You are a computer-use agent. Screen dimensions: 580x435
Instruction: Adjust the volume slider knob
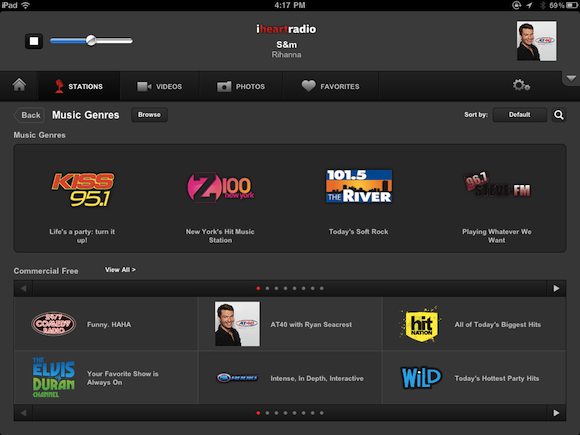point(91,40)
